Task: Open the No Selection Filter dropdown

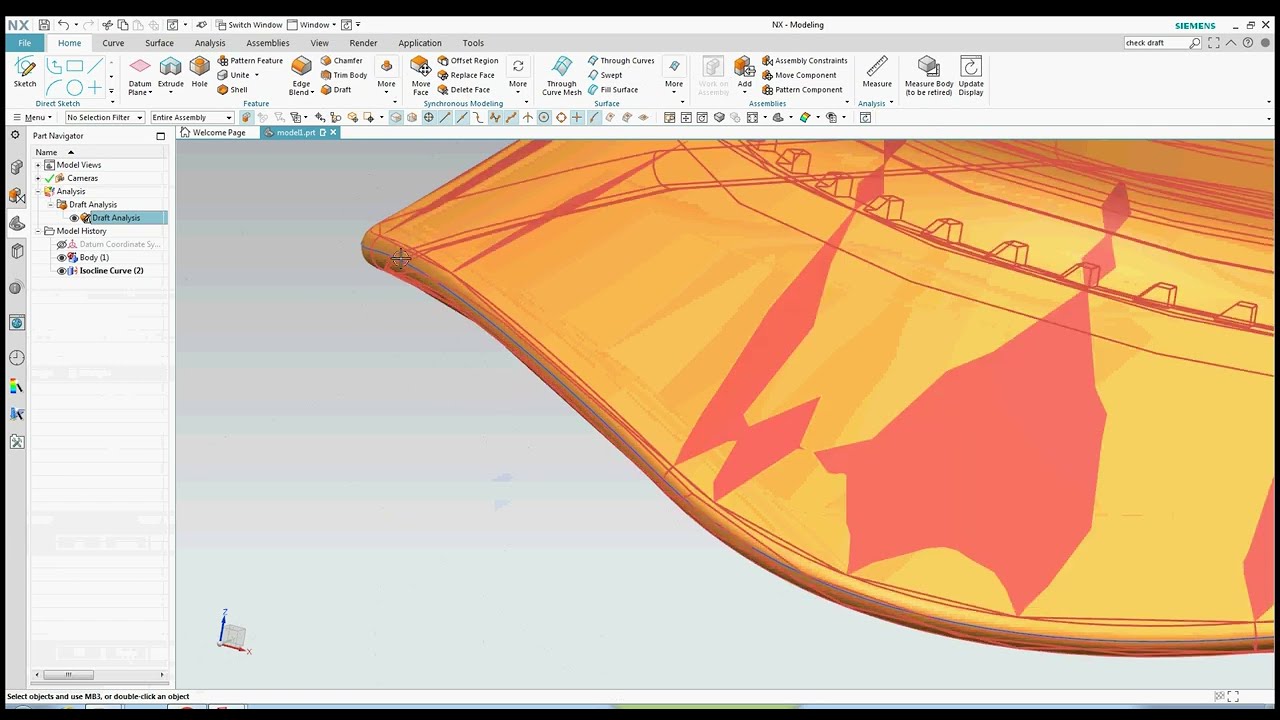Action: pyautogui.click(x=105, y=117)
